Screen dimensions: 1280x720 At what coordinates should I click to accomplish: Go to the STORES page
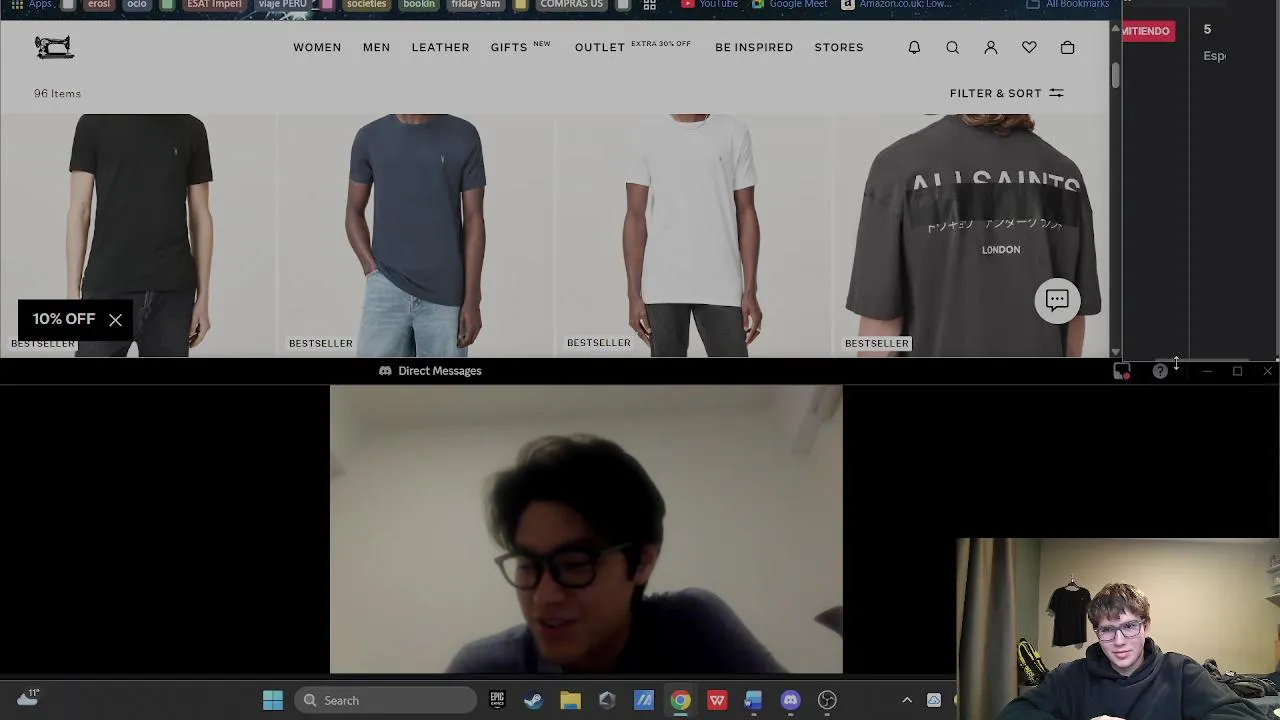(839, 47)
